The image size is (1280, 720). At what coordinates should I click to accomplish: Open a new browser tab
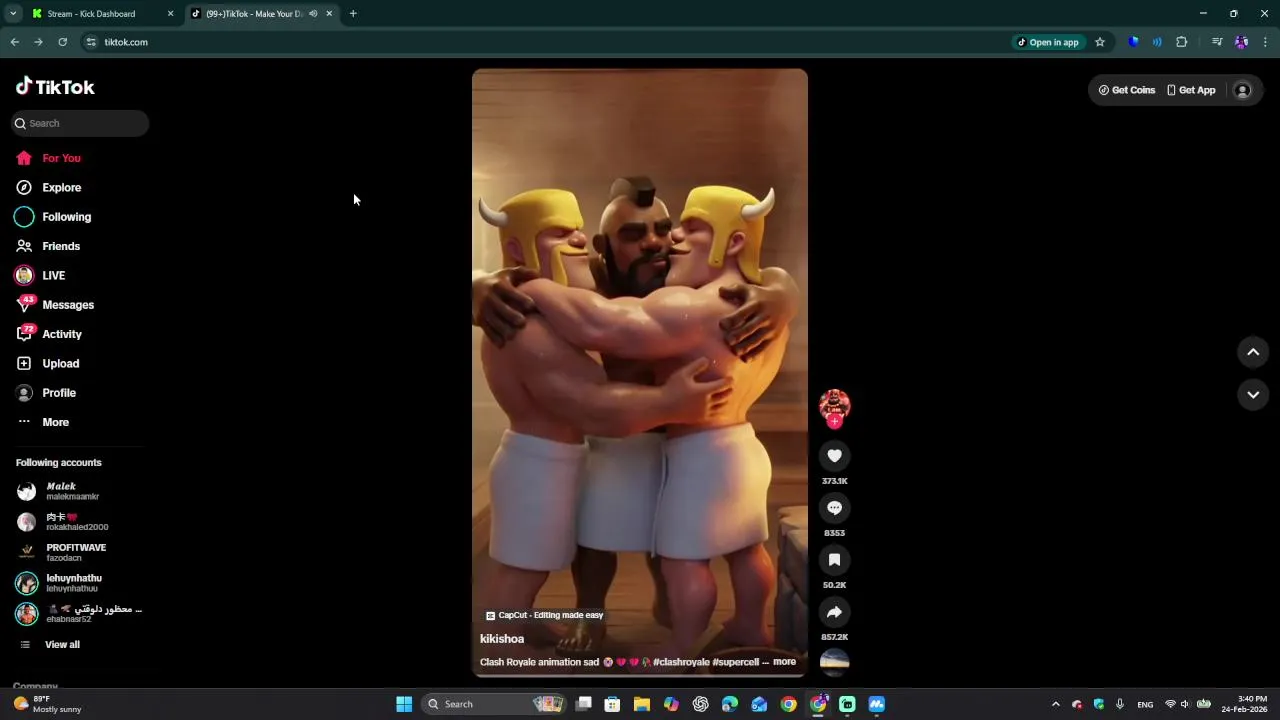click(x=353, y=14)
